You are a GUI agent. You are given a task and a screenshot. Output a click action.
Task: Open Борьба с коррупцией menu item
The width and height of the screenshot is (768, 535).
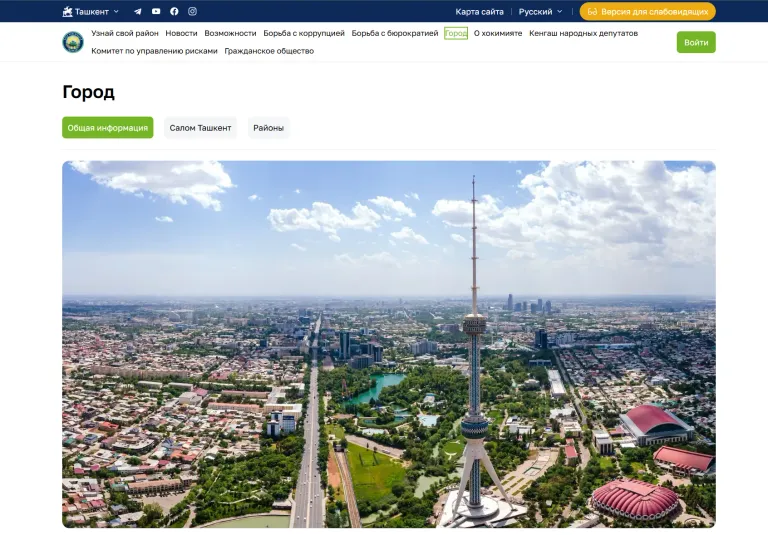pyautogui.click(x=304, y=33)
